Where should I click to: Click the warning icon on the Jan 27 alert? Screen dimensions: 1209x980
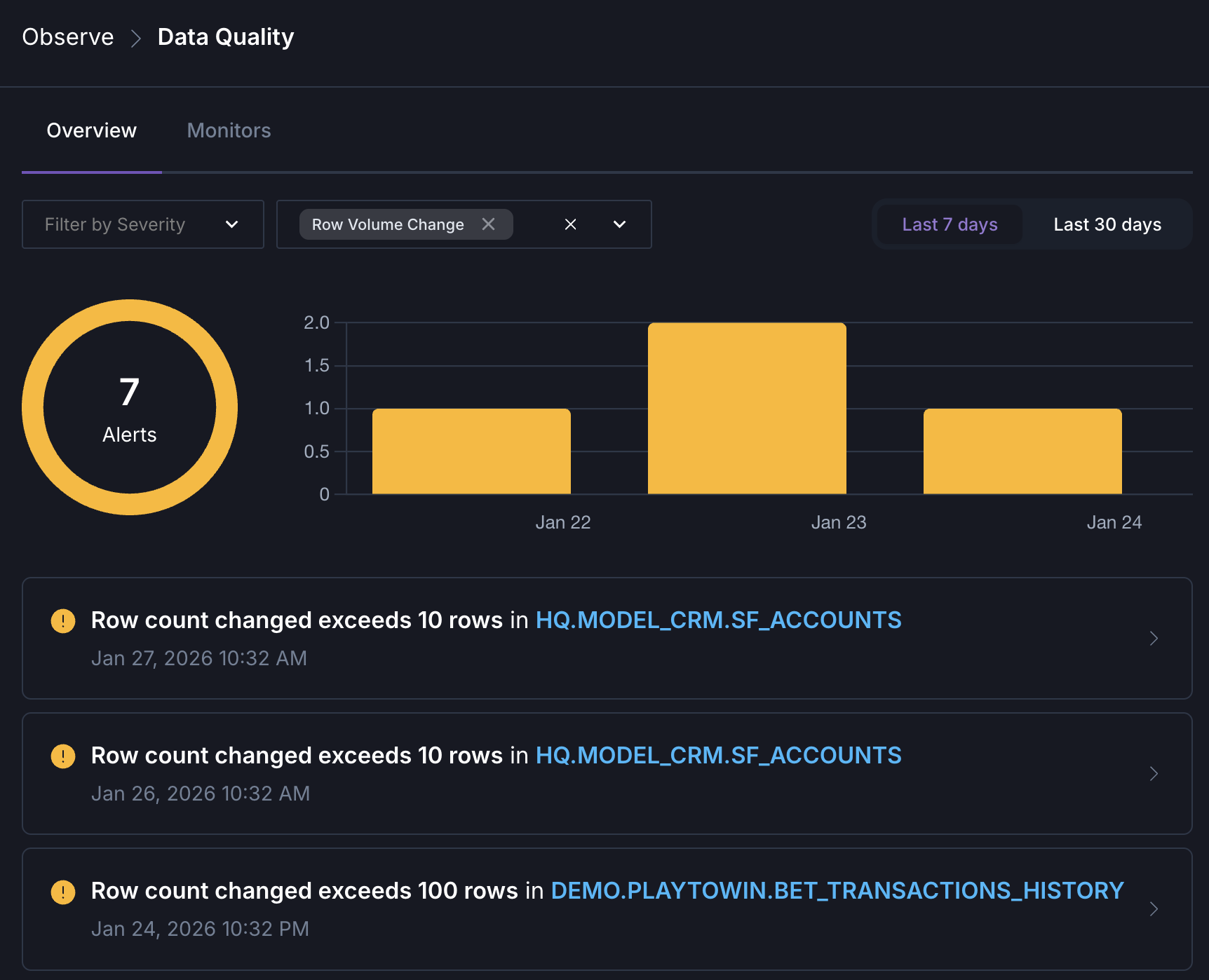coord(64,621)
